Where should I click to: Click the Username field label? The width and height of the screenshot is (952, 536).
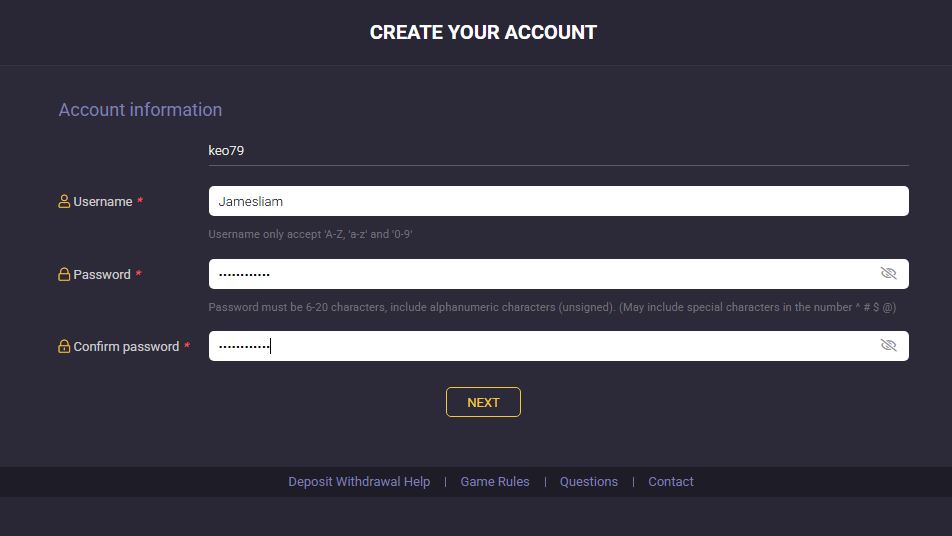[x=103, y=202]
